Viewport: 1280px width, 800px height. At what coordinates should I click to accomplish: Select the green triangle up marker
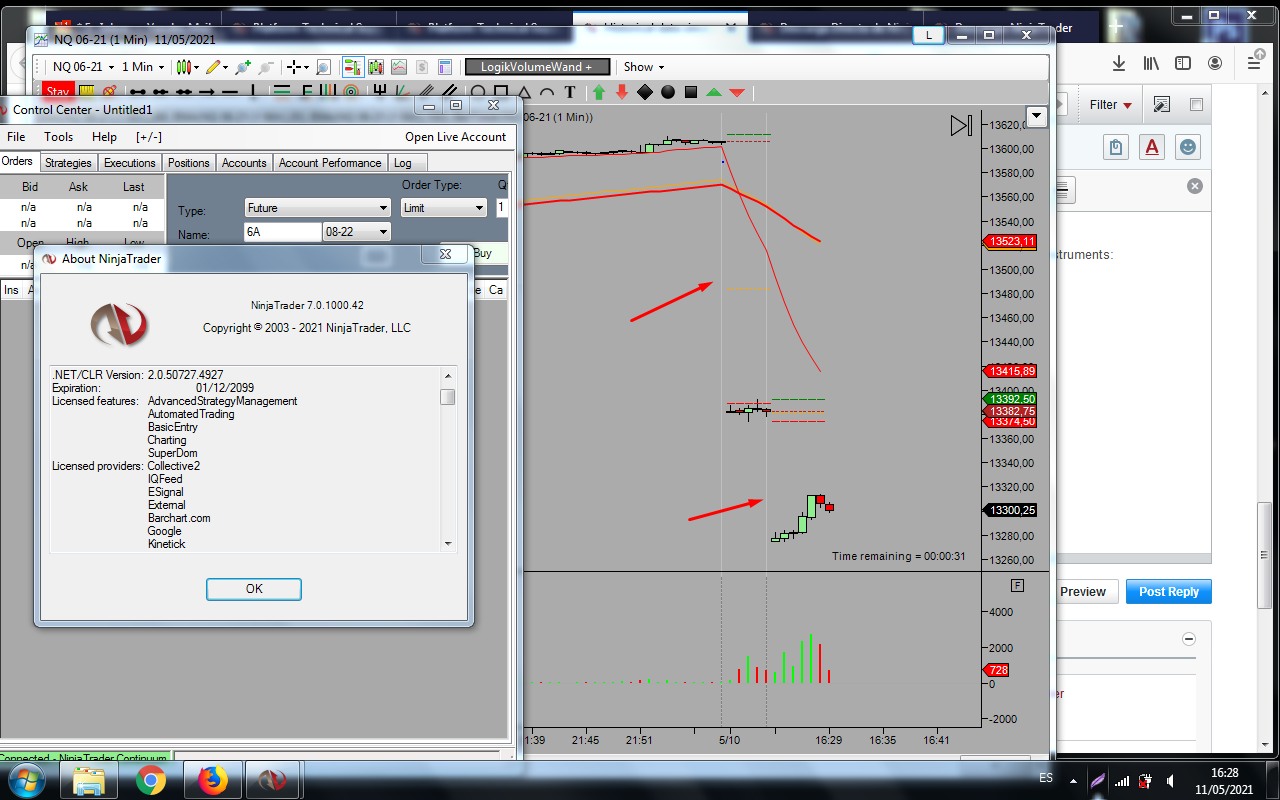click(714, 93)
